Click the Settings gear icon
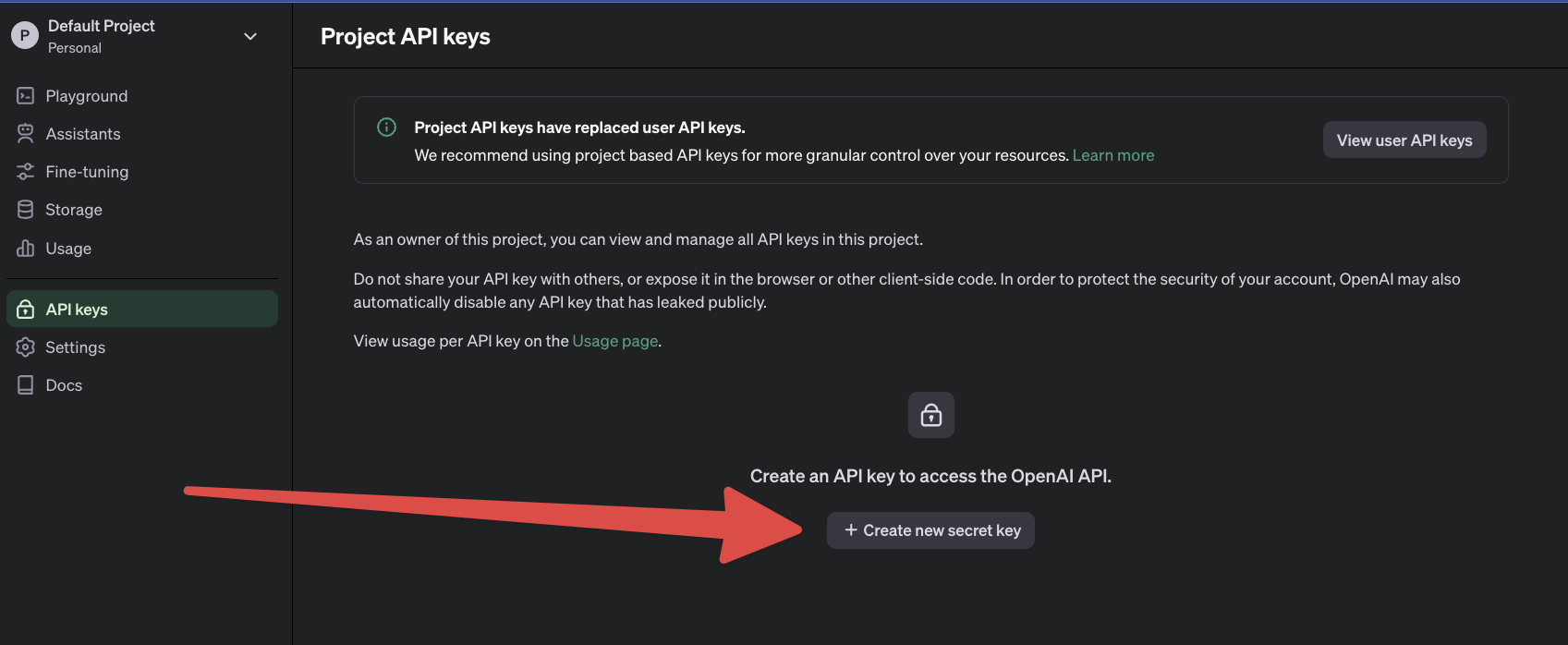This screenshot has height=645, width=1568. [26, 347]
